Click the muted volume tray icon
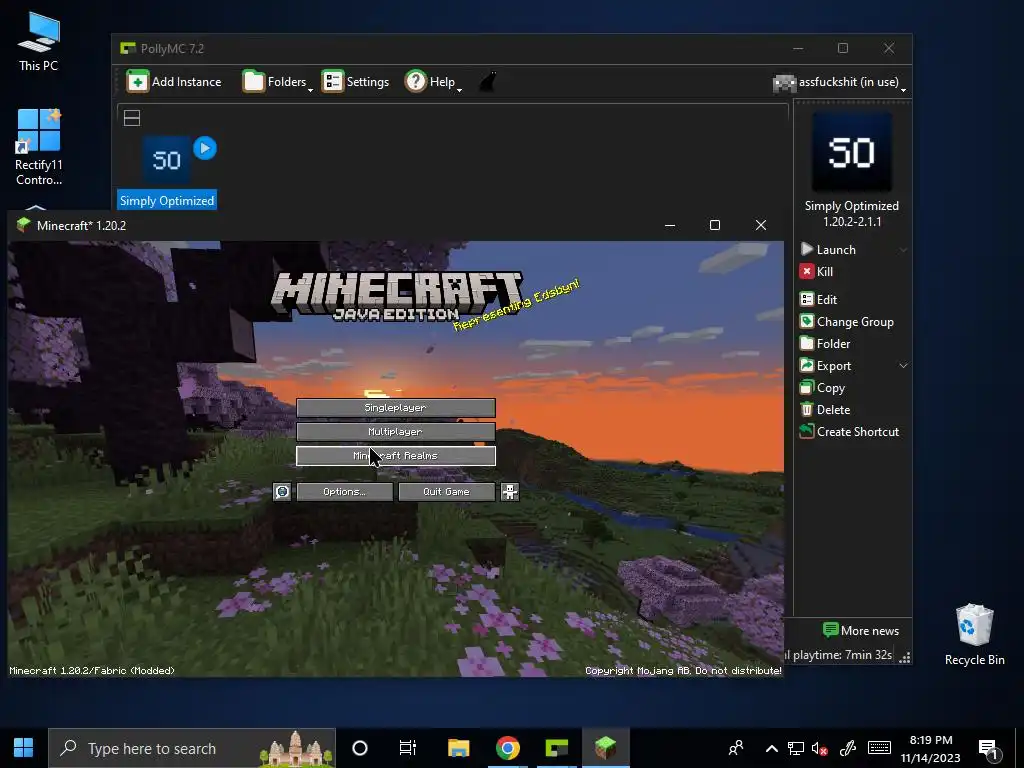The height and width of the screenshot is (768, 1024). coord(820,748)
